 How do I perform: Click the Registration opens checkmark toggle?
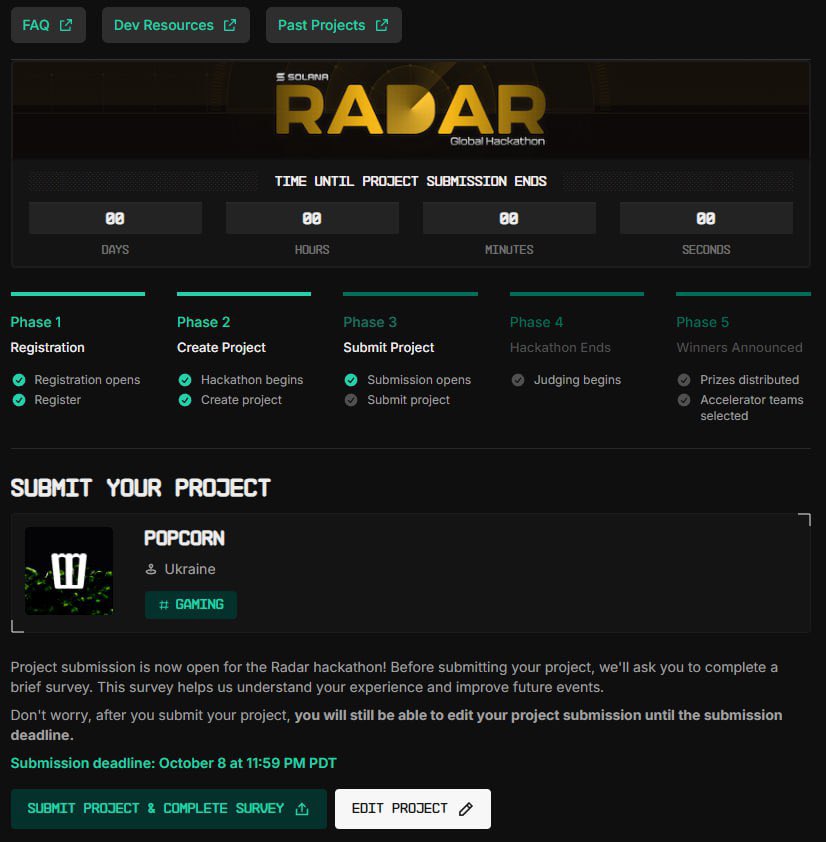coord(18,380)
